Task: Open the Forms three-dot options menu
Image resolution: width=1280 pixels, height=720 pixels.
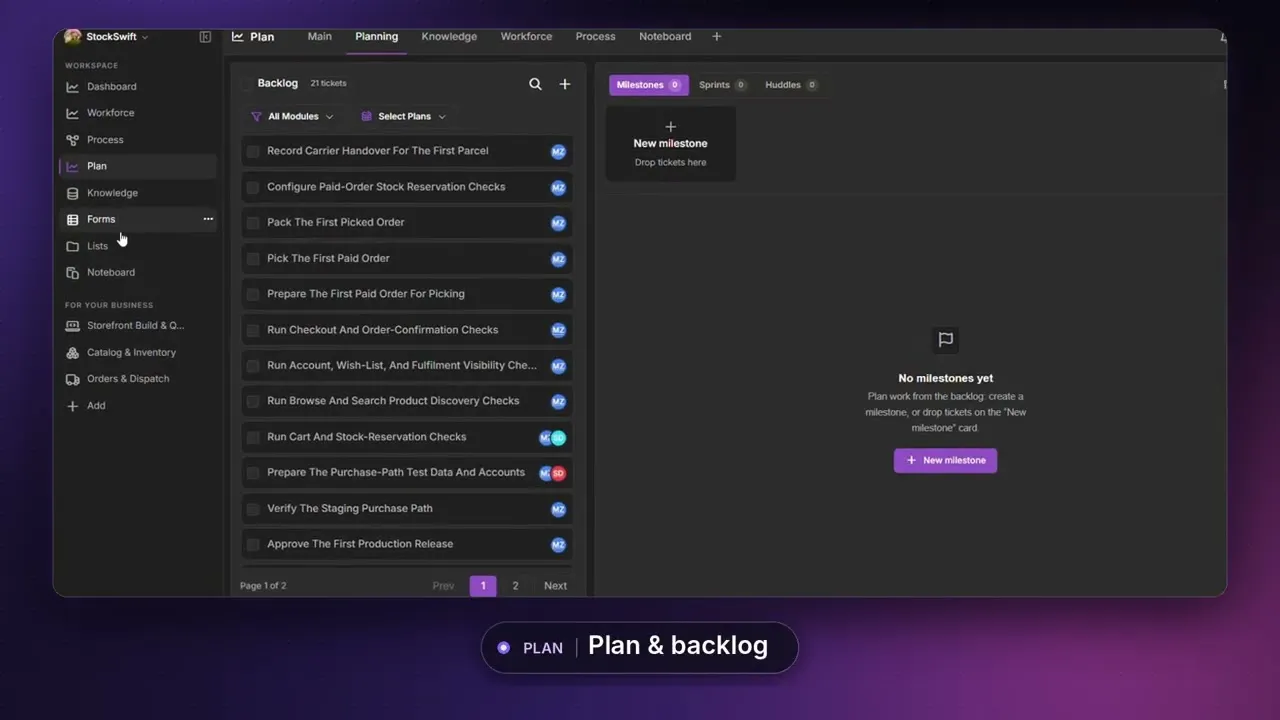Action: [x=208, y=219]
